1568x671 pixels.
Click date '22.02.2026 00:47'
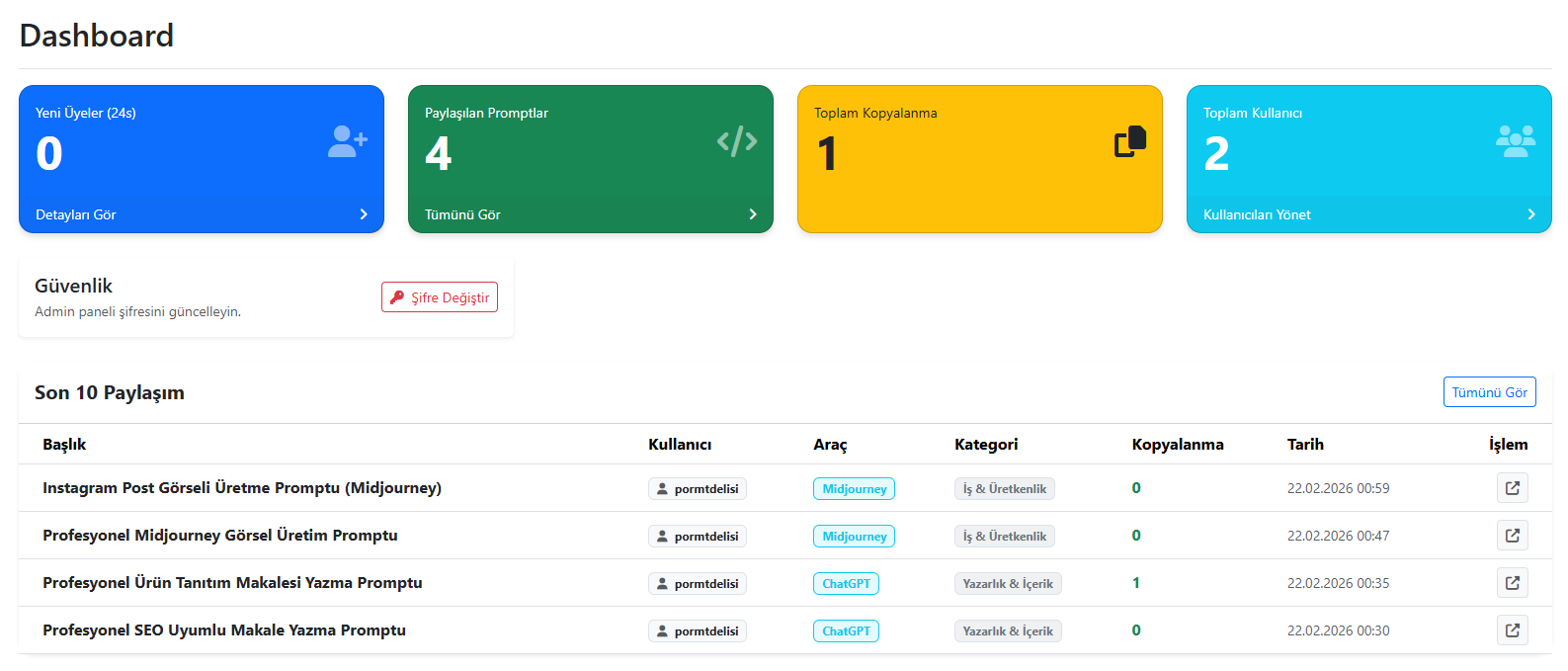[1338, 536]
